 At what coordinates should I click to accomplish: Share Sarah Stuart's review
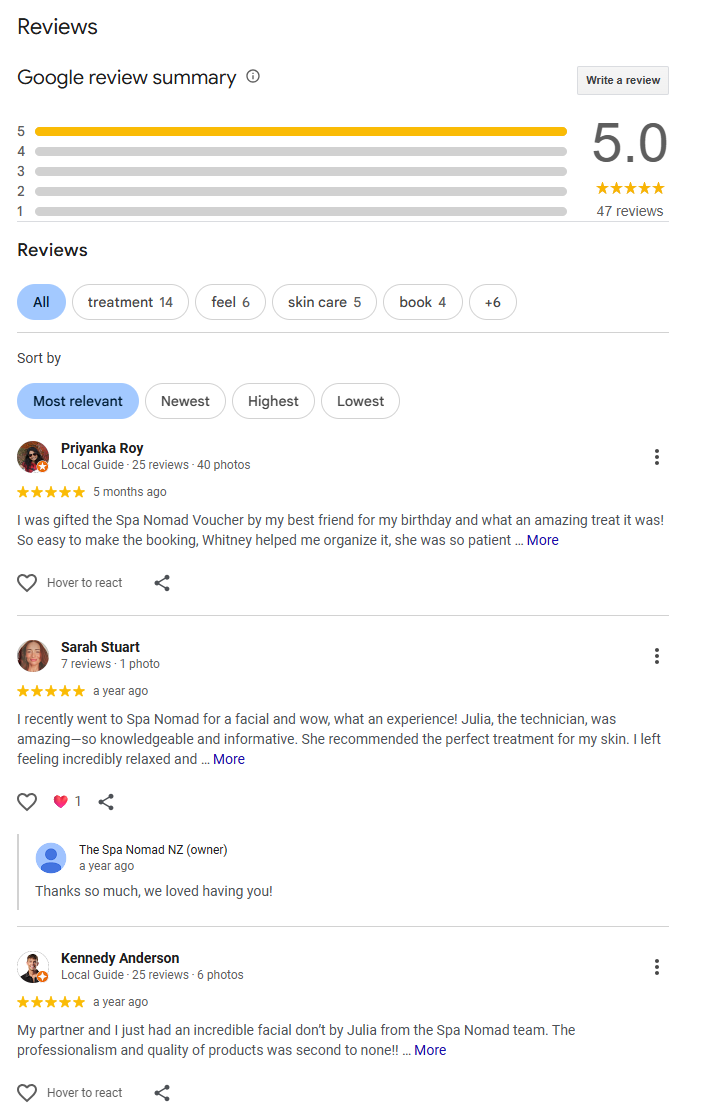[106, 801]
